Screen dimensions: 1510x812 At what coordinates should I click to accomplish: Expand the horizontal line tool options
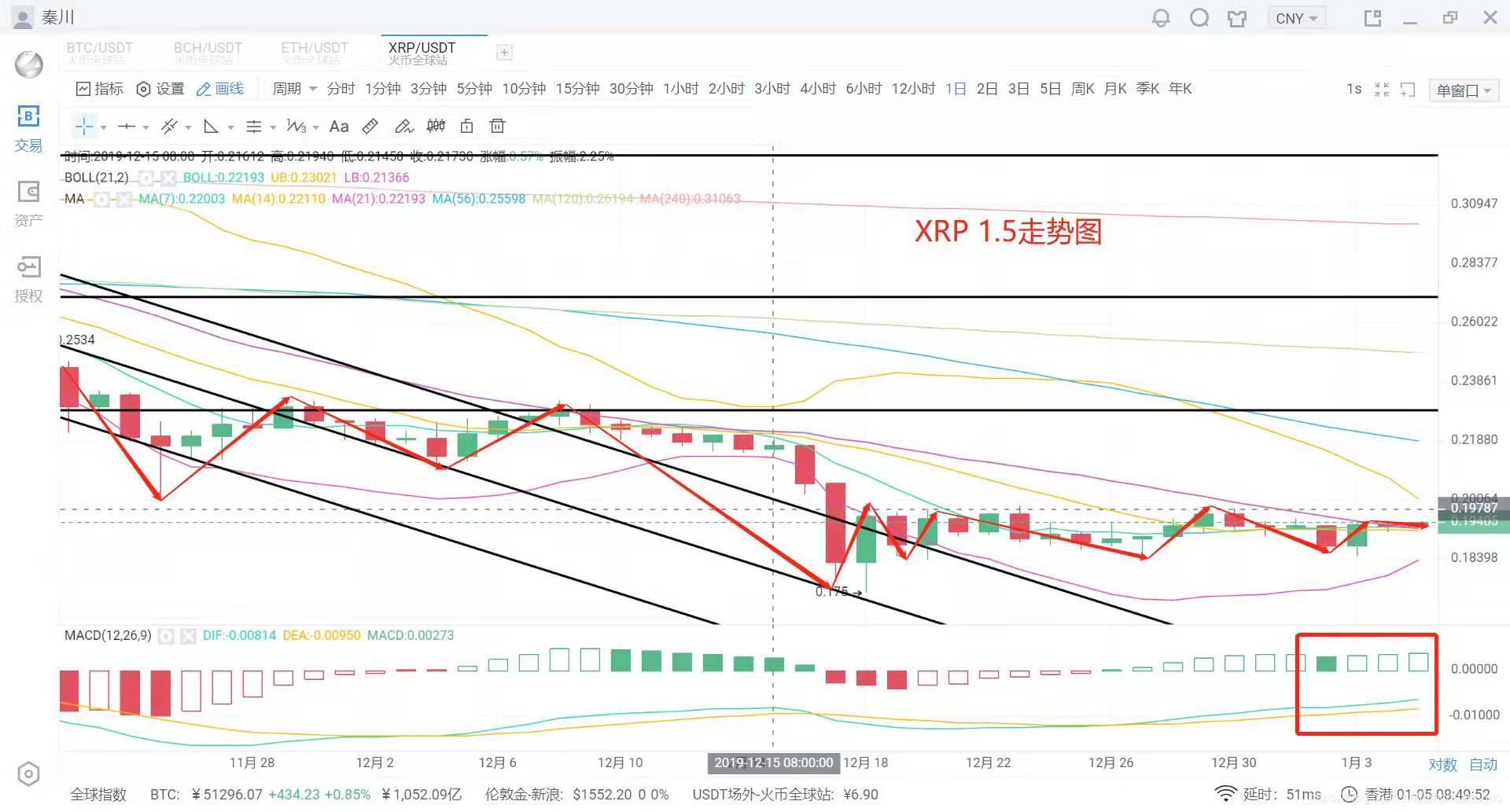[146, 127]
